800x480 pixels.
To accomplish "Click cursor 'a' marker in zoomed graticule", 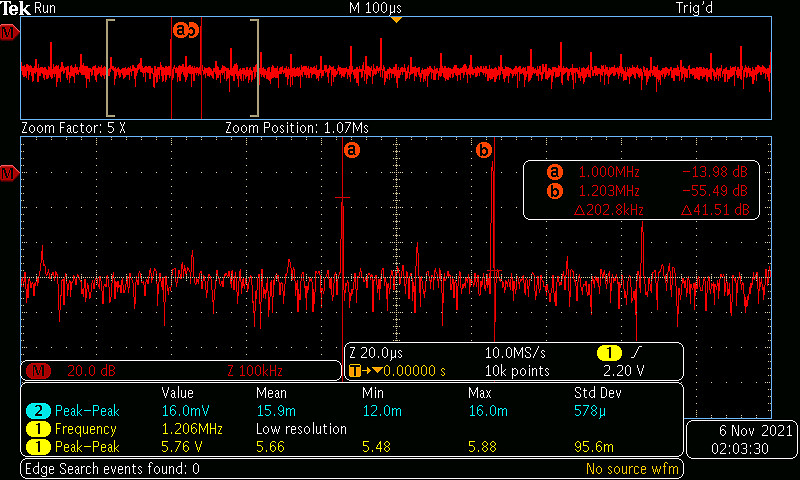I will [x=352, y=150].
